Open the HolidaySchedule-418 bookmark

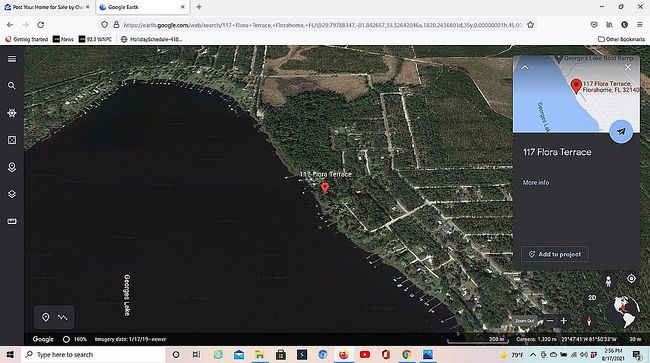[151, 39]
